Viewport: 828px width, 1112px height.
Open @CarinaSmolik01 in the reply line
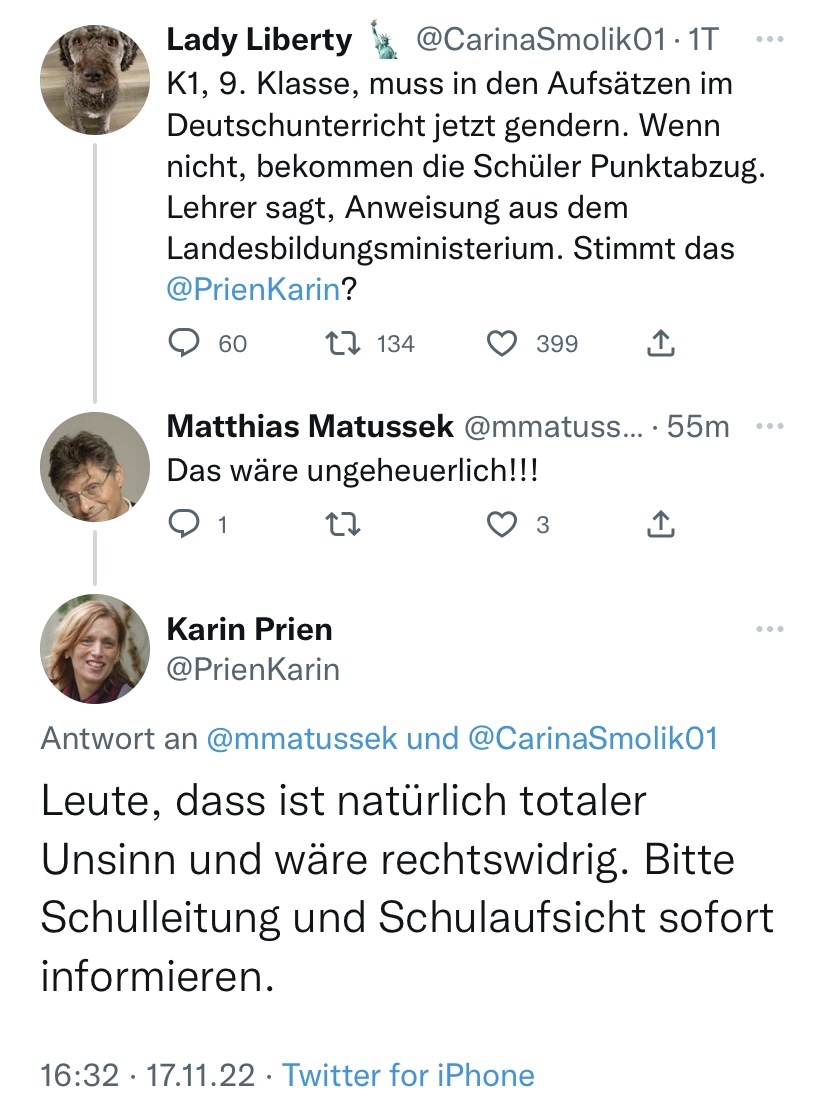[x=592, y=738]
